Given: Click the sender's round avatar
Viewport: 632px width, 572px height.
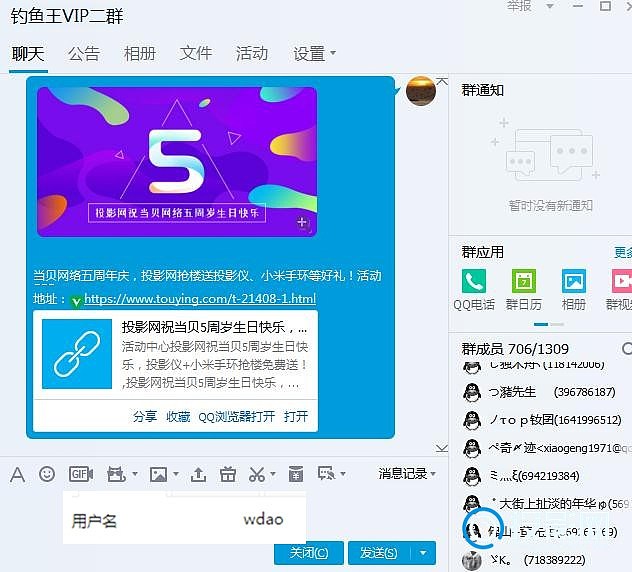Looking at the screenshot, I should point(420,91).
